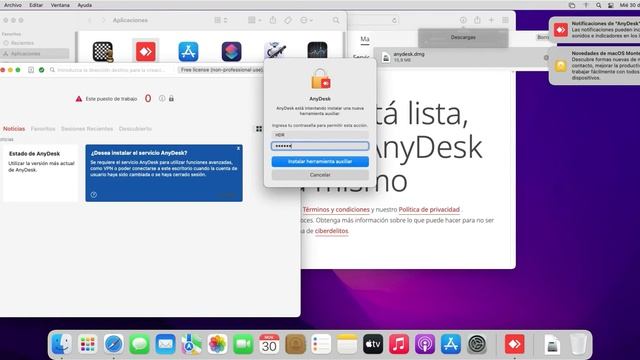Open the Shortcuts app in the Finder window
Screen dimensions: 640x360
[231, 52]
